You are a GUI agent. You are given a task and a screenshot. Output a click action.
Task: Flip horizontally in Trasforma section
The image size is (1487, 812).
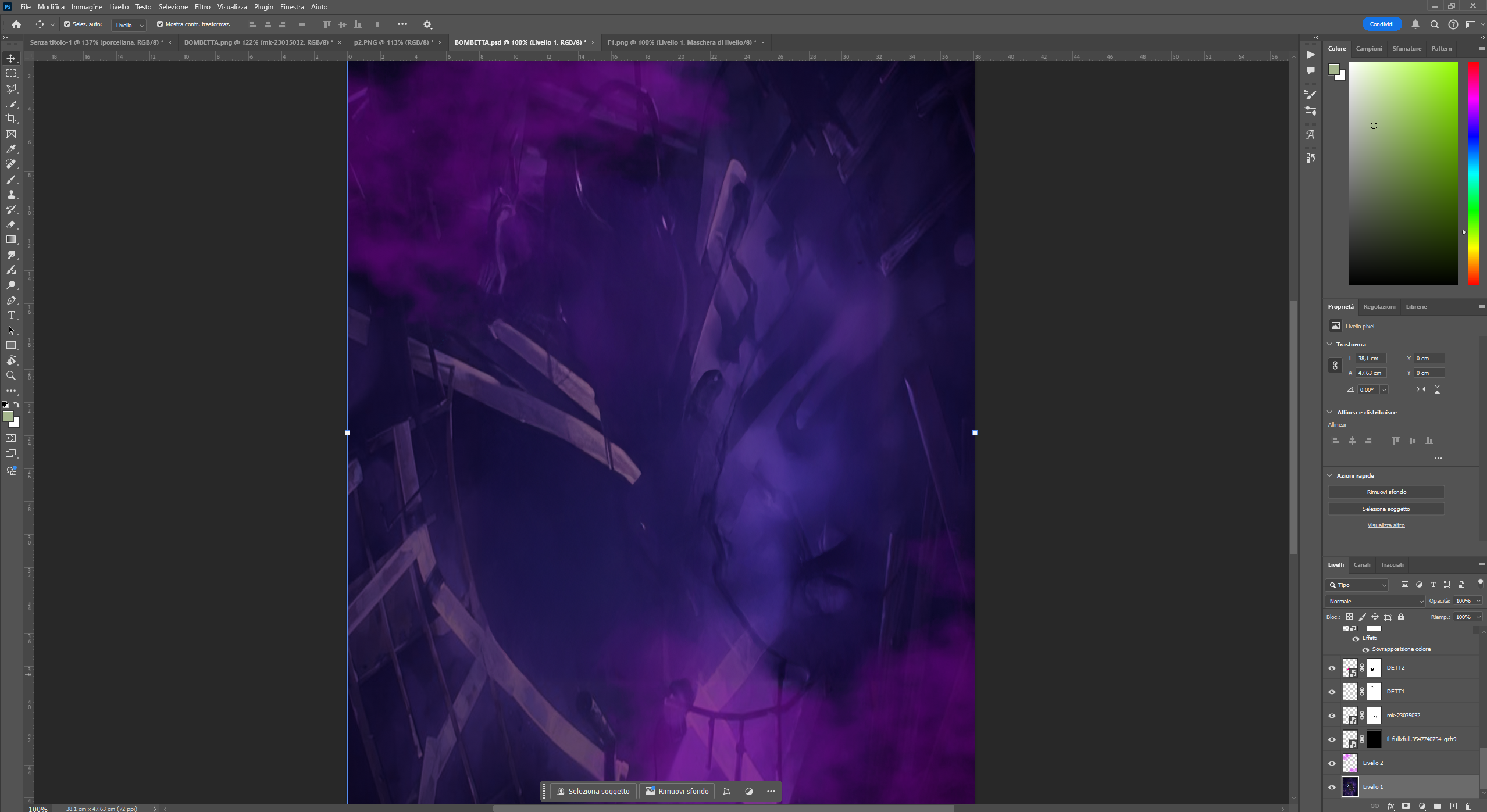click(x=1421, y=389)
